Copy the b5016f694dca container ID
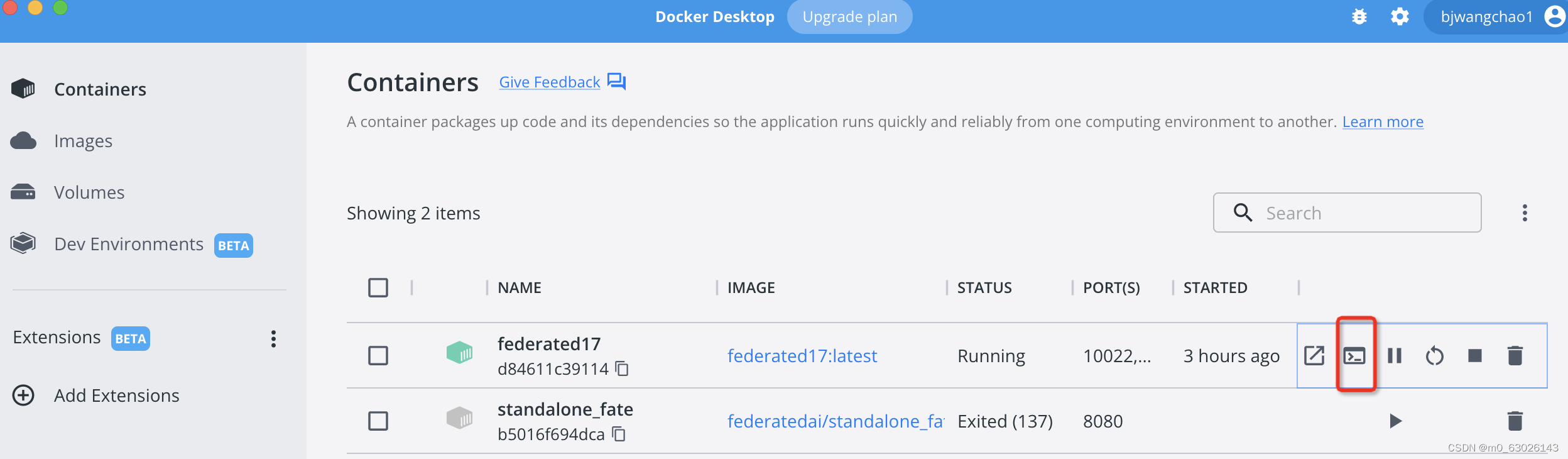 click(619, 434)
